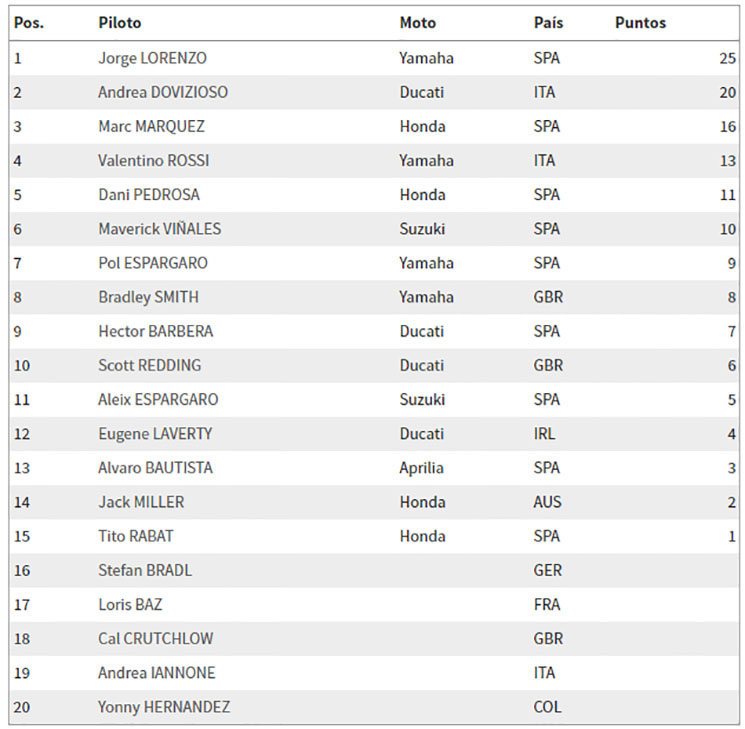Click the COL cell for Yonny HERNANDEZ

click(x=547, y=707)
